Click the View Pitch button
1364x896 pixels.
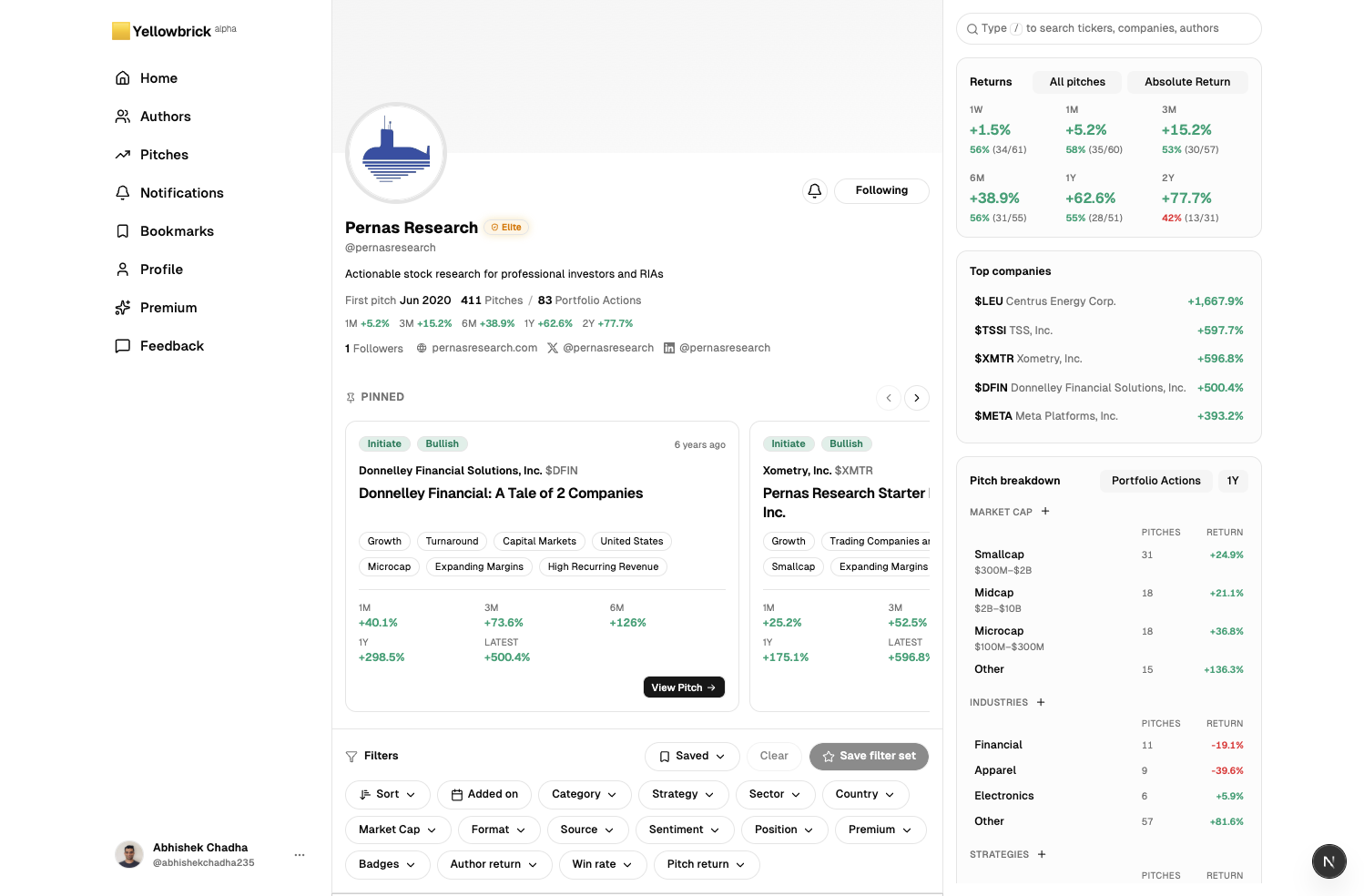pos(684,687)
